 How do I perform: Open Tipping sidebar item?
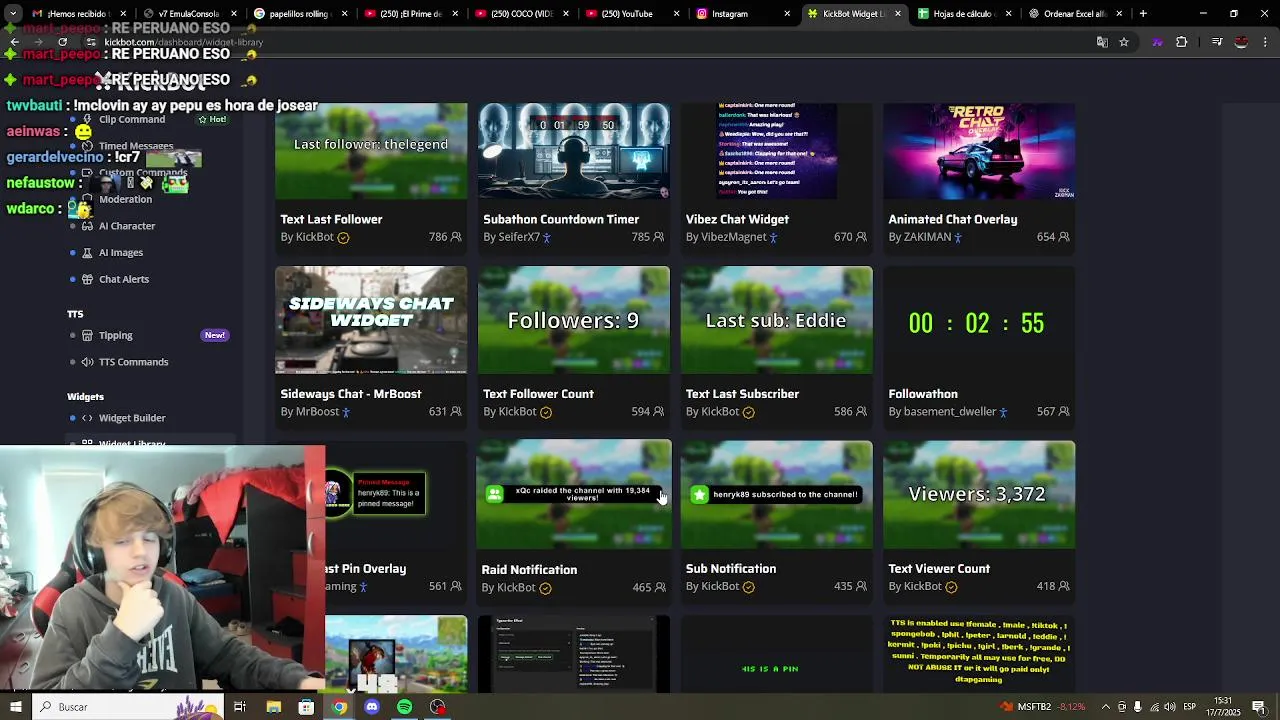(x=115, y=336)
